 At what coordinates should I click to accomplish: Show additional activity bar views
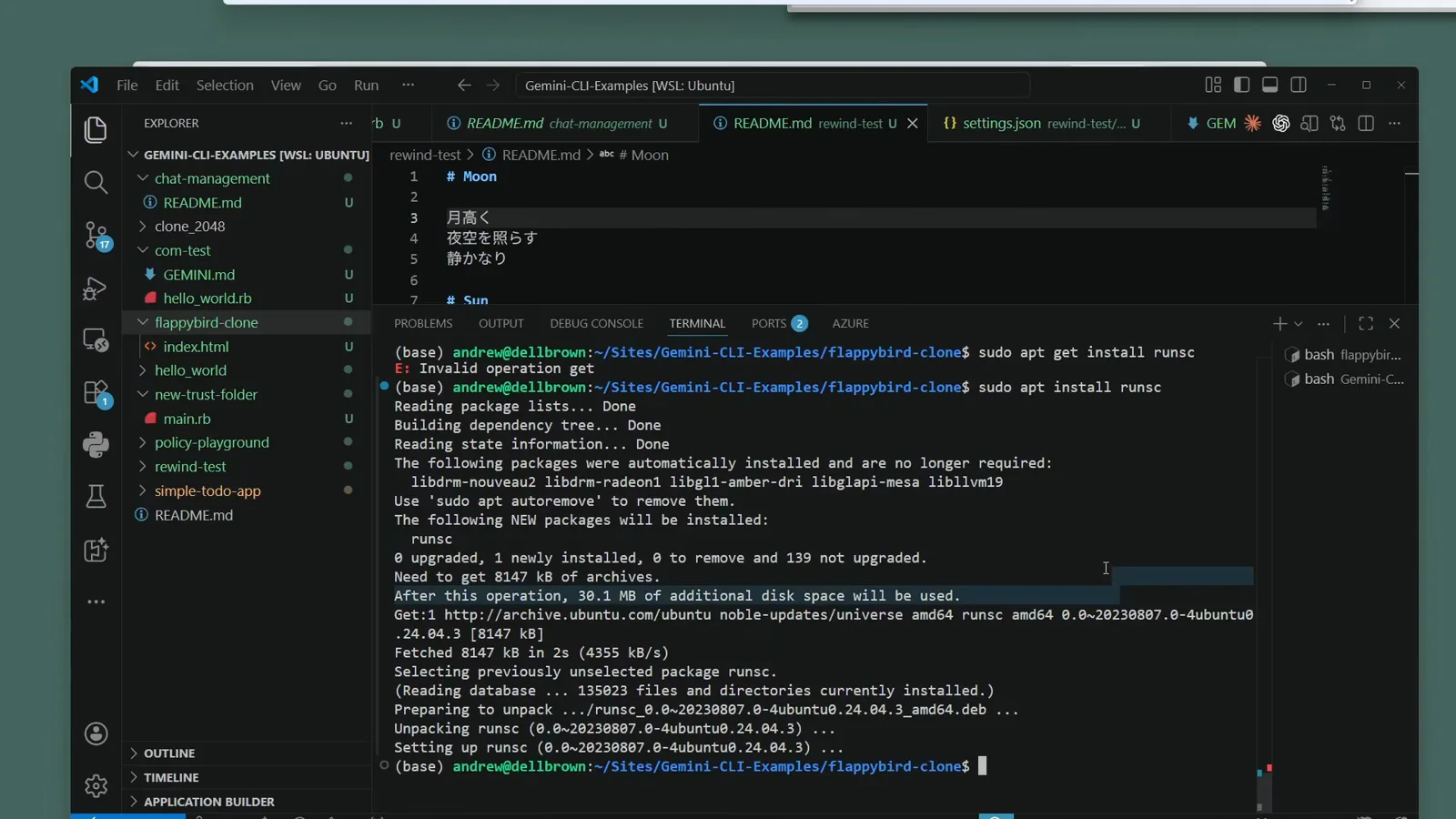click(x=96, y=602)
